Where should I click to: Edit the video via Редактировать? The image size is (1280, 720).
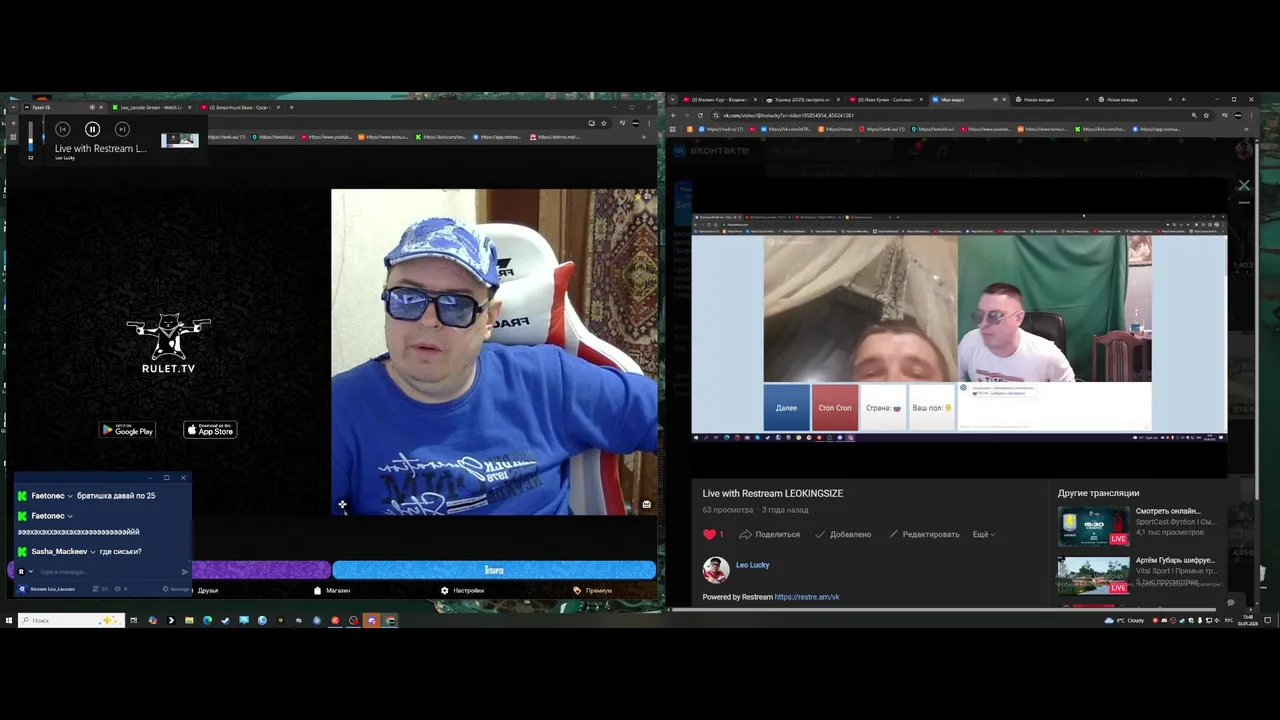click(923, 534)
